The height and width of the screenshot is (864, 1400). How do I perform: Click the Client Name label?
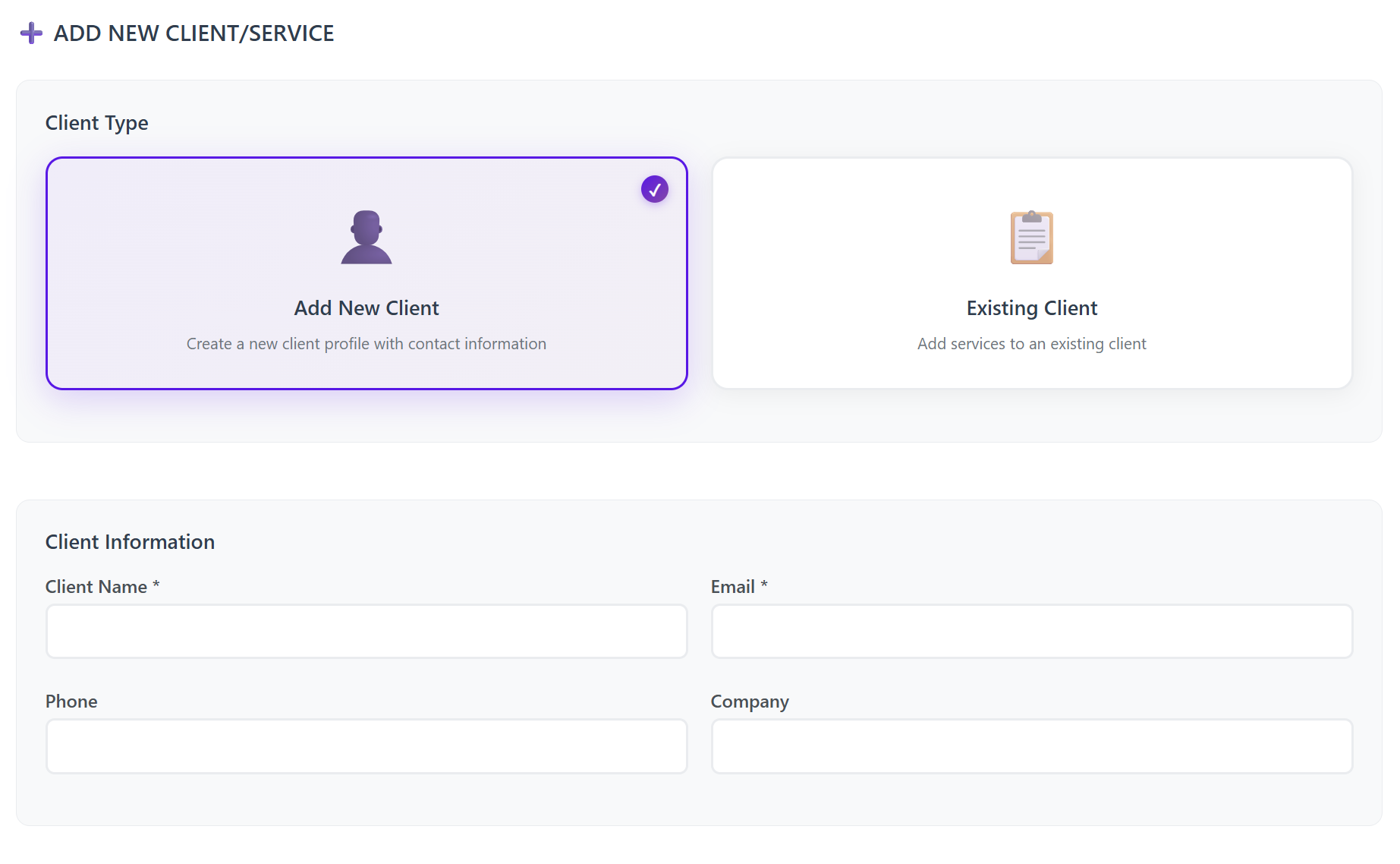96,587
